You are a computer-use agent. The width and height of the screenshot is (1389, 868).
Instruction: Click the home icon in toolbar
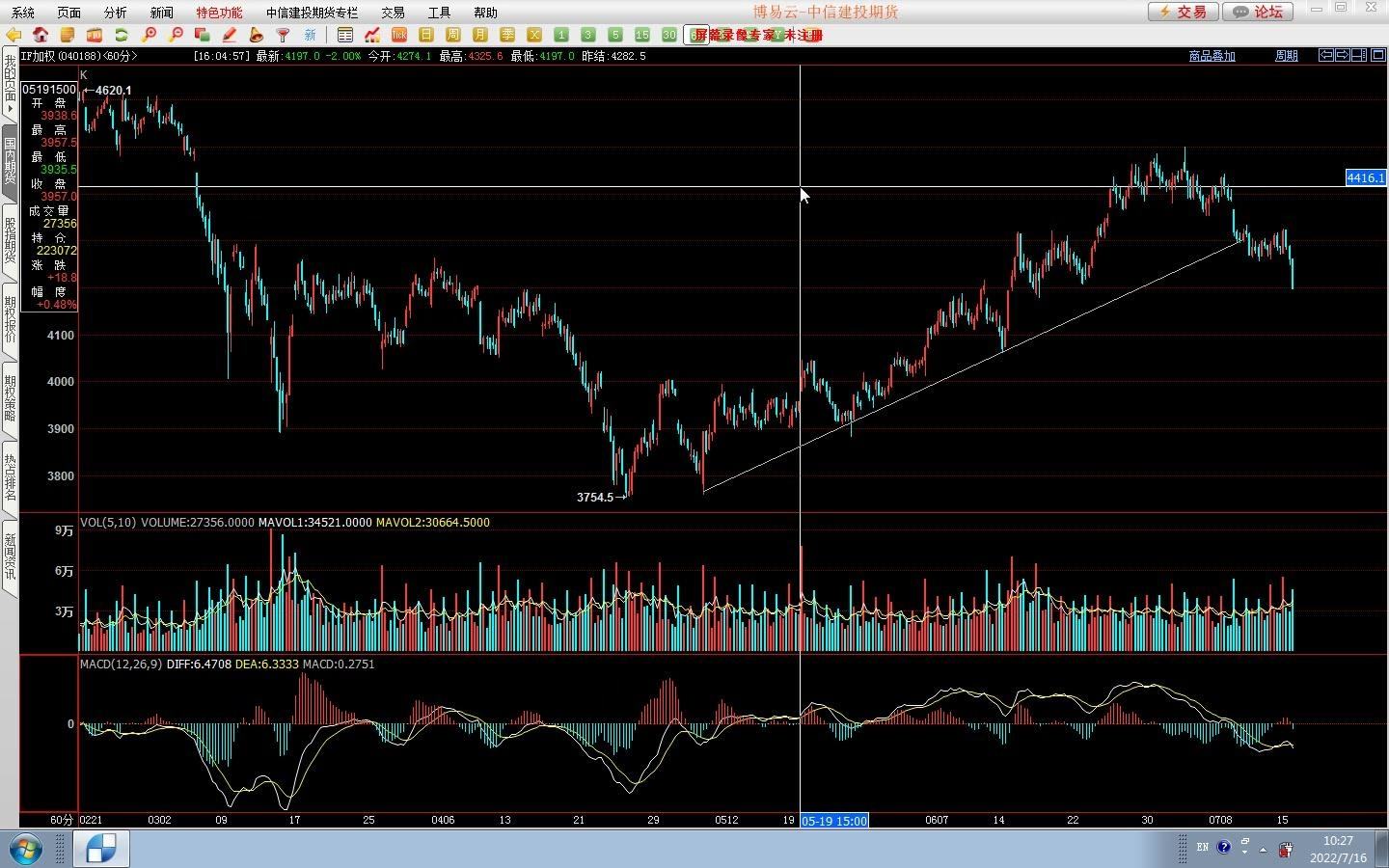pyautogui.click(x=41, y=35)
